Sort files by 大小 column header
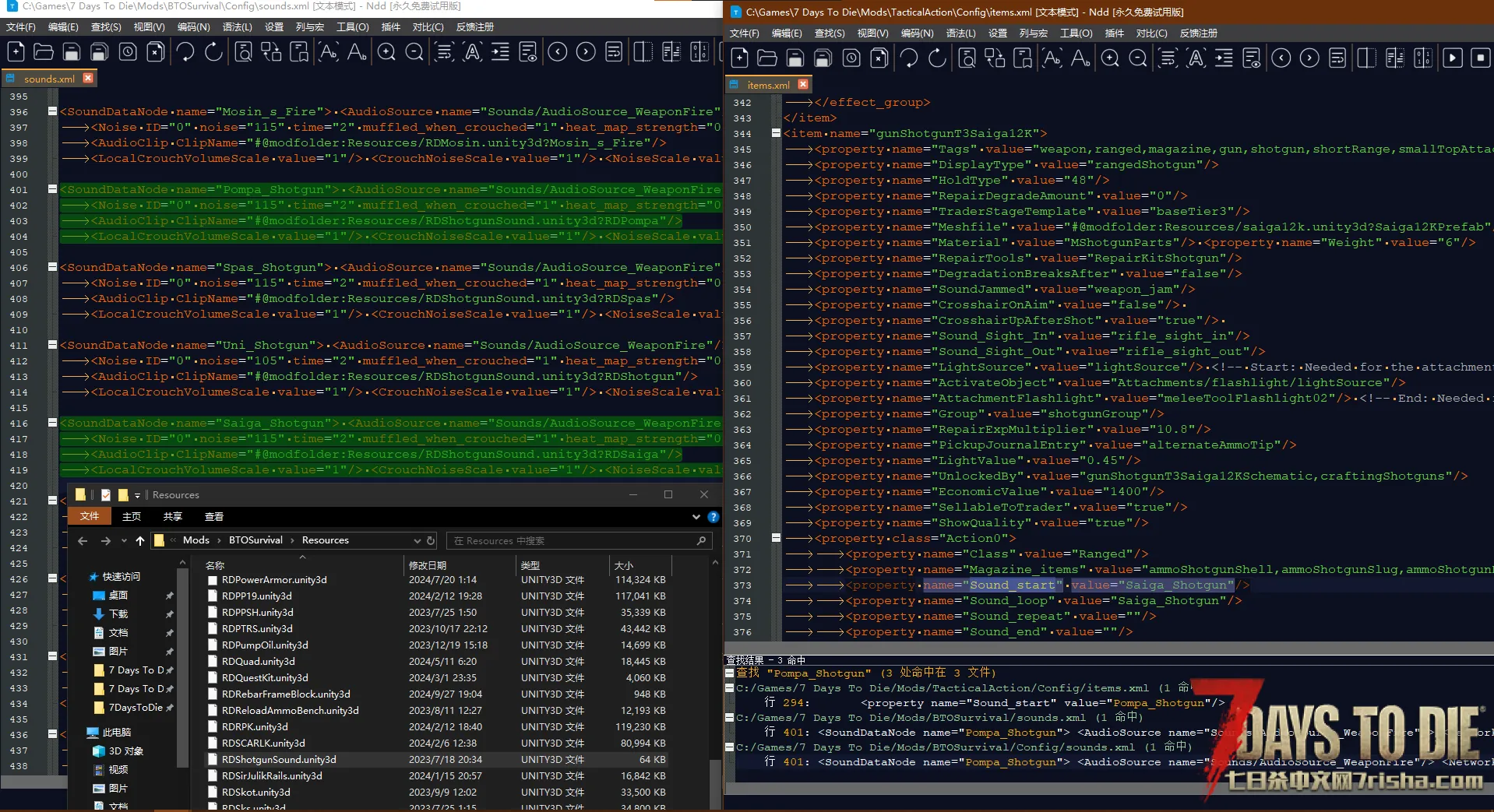Viewport: 1494px width, 812px height. (x=624, y=565)
